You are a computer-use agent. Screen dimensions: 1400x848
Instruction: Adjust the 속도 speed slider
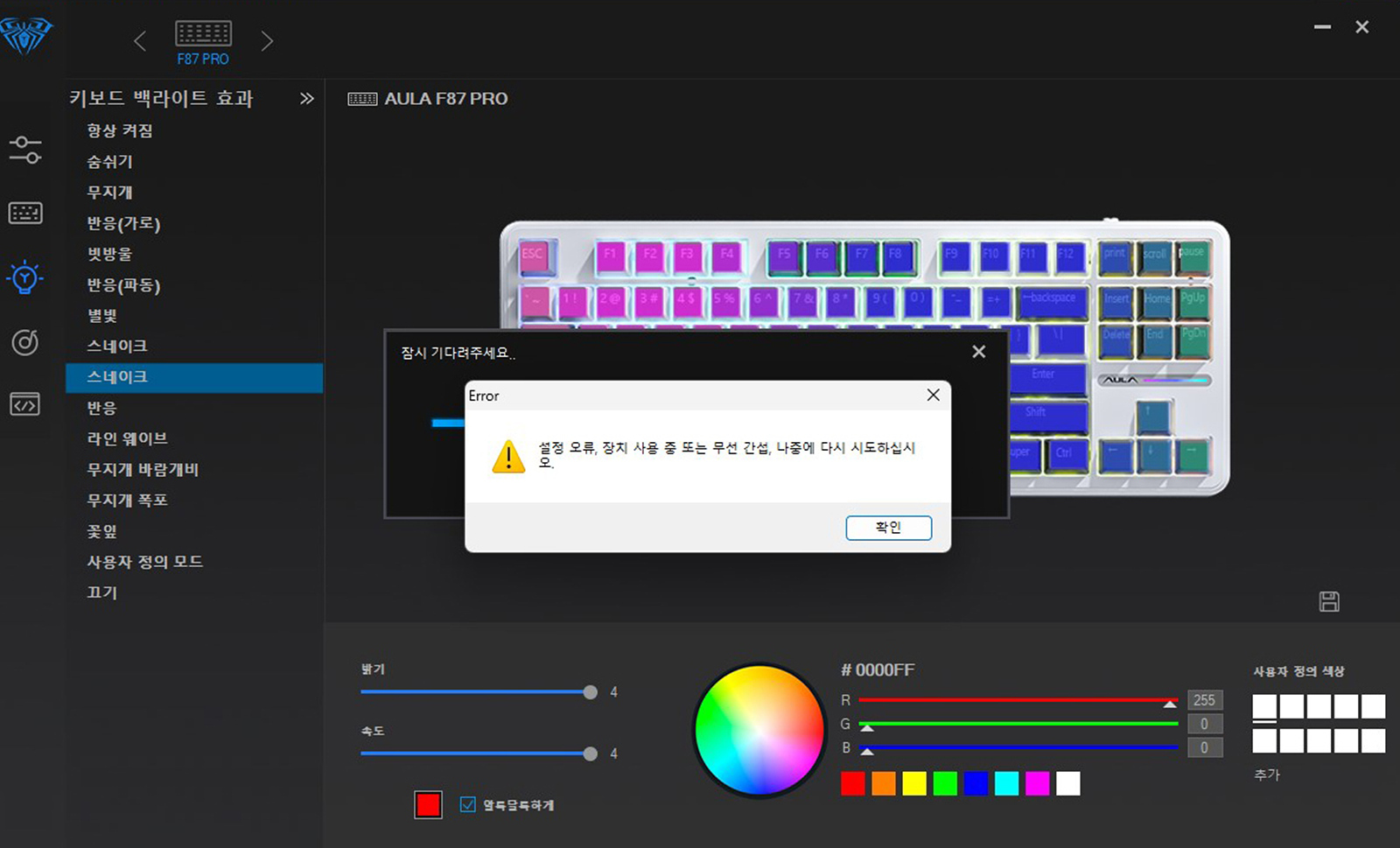[479, 753]
